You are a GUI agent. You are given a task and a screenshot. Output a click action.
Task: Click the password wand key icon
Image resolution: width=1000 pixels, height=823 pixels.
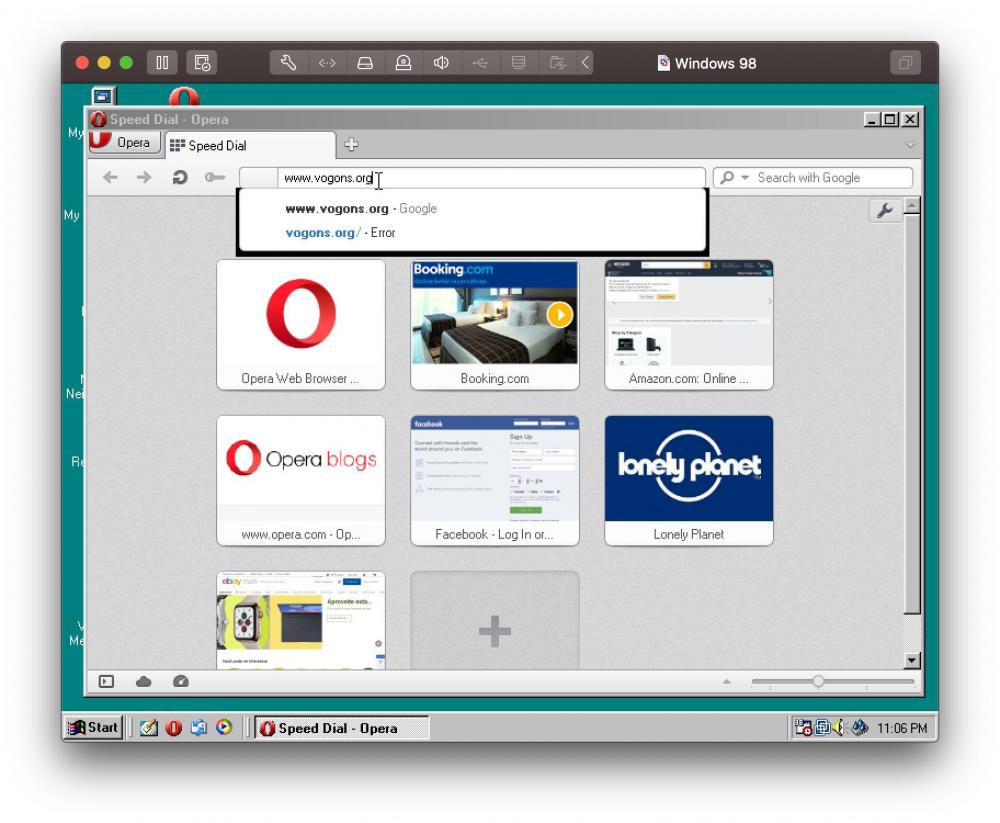point(214,178)
